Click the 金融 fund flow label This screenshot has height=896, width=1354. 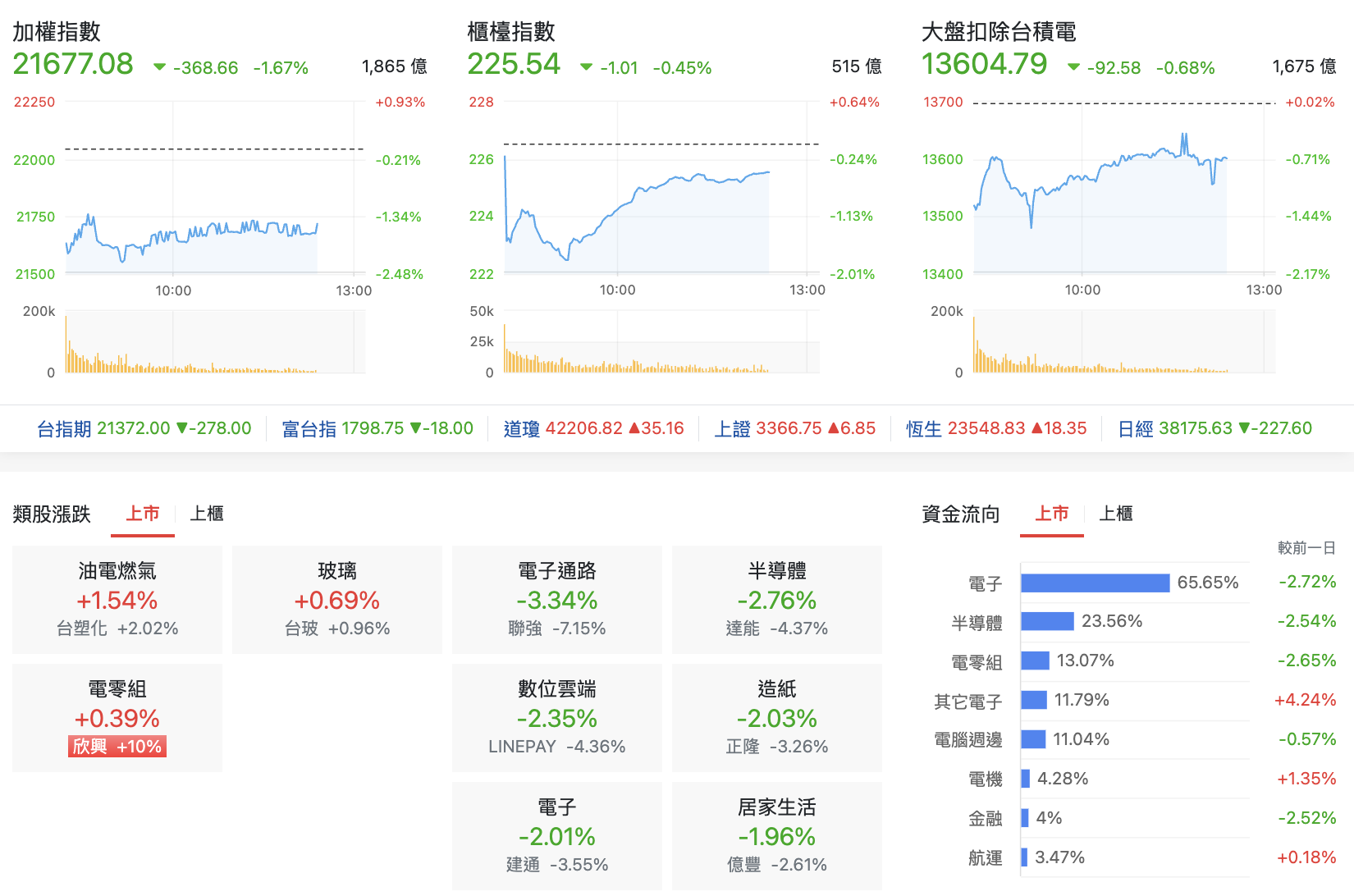click(x=986, y=819)
